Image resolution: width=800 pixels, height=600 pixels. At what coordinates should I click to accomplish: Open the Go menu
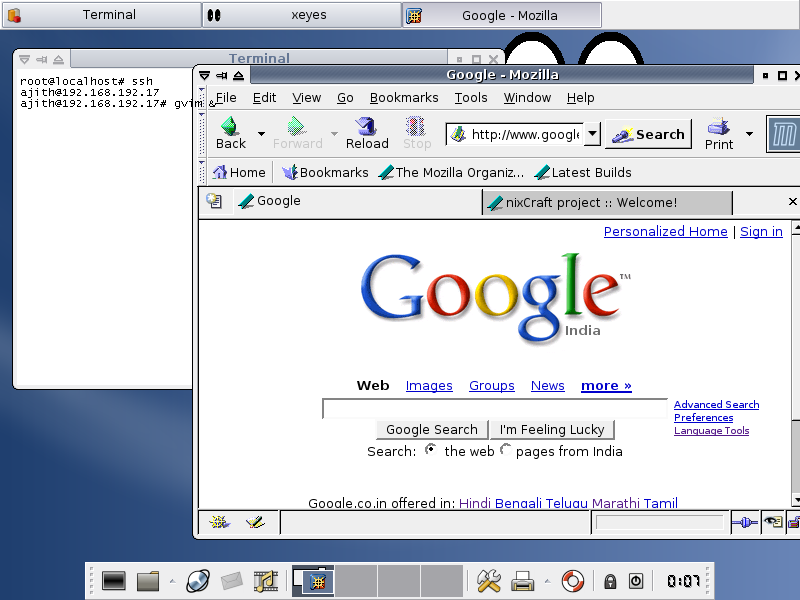point(345,97)
